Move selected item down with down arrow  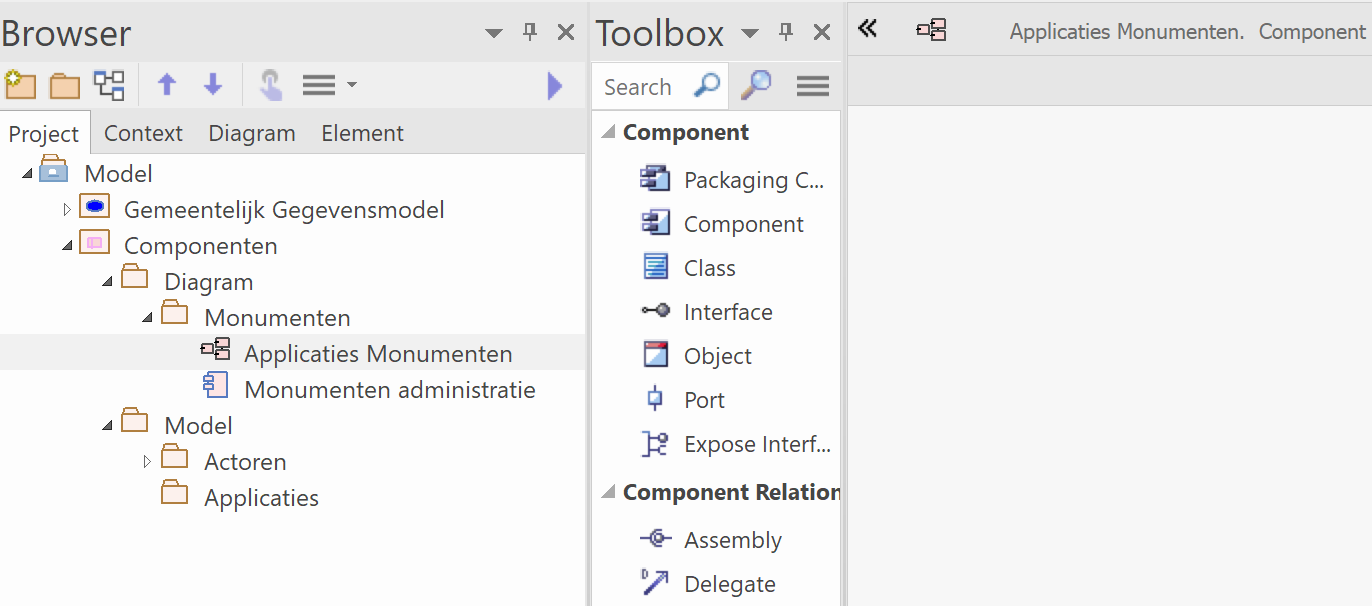pos(212,85)
